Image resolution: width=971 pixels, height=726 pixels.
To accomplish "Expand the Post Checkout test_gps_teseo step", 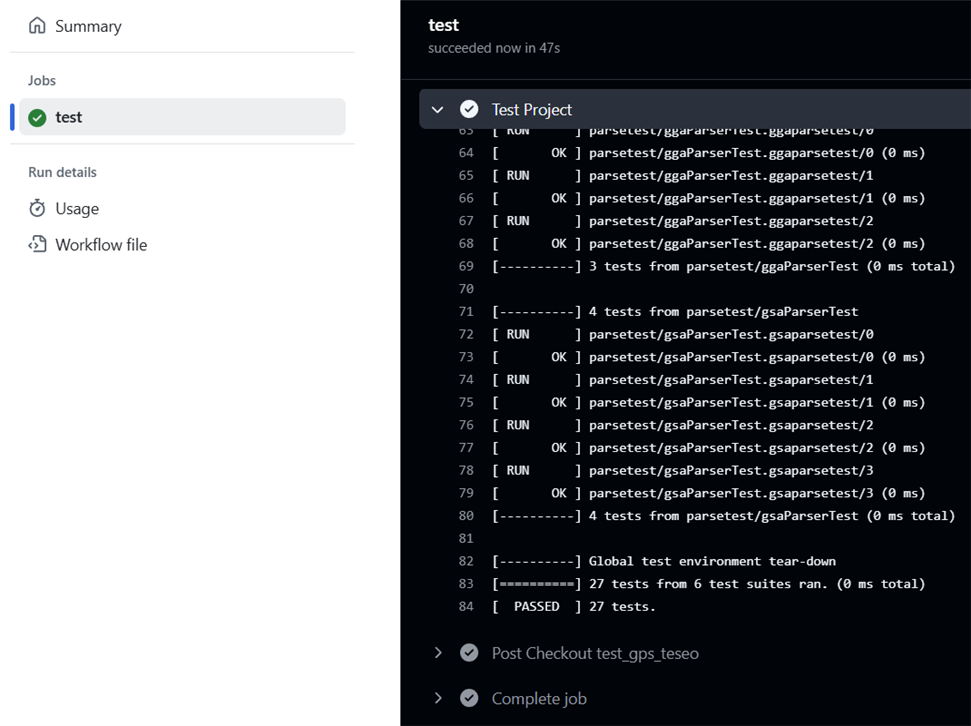I will pyautogui.click(x=437, y=653).
